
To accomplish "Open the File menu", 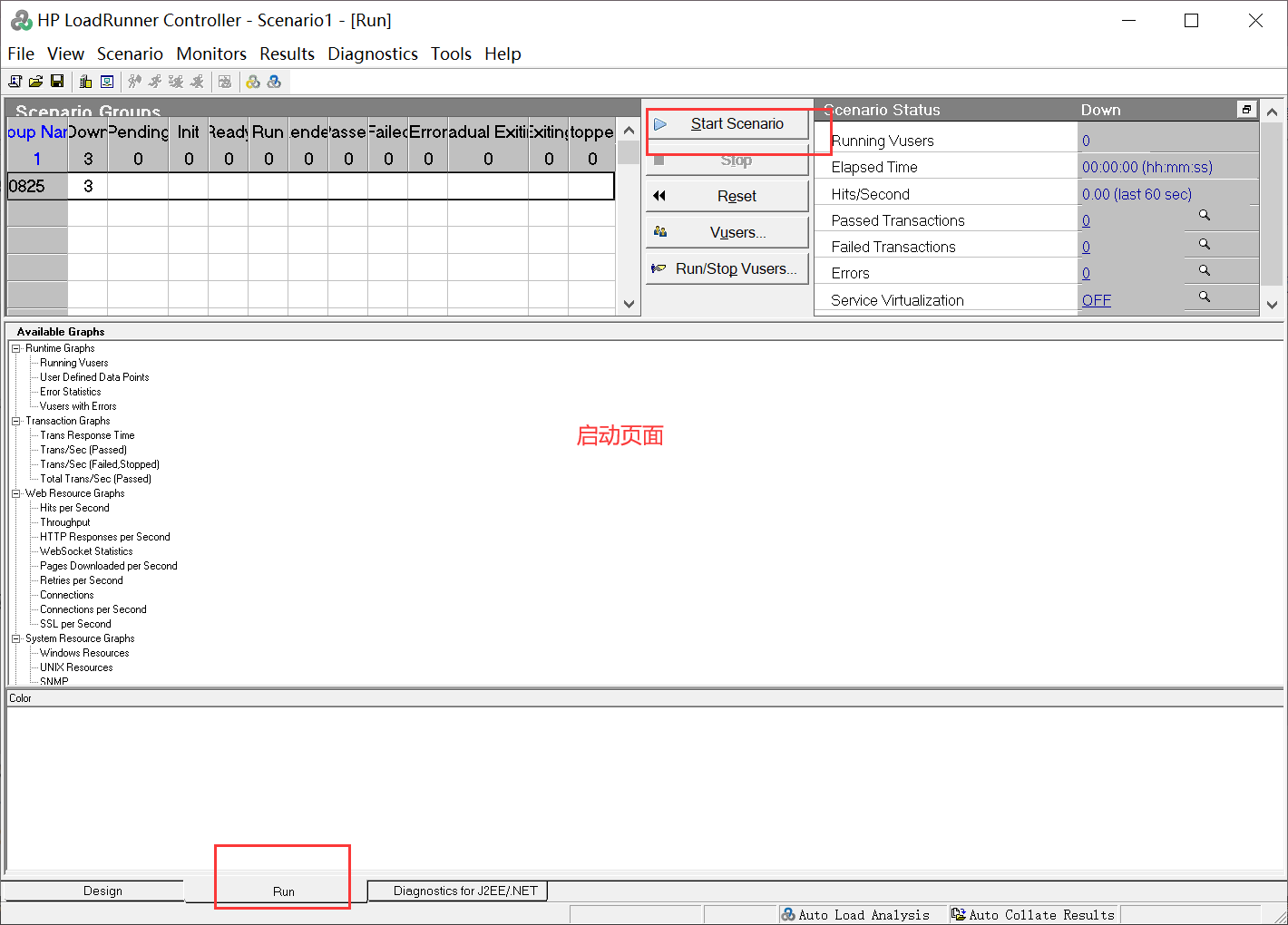I will 21,54.
